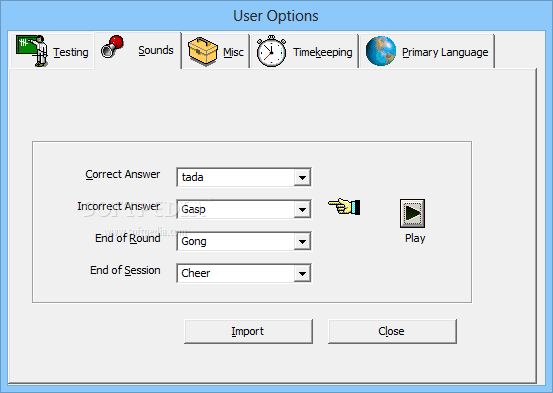Click the Play caption under the play button
Image resolution: width=553 pixels, height=393 pixels.
(415, 238)
